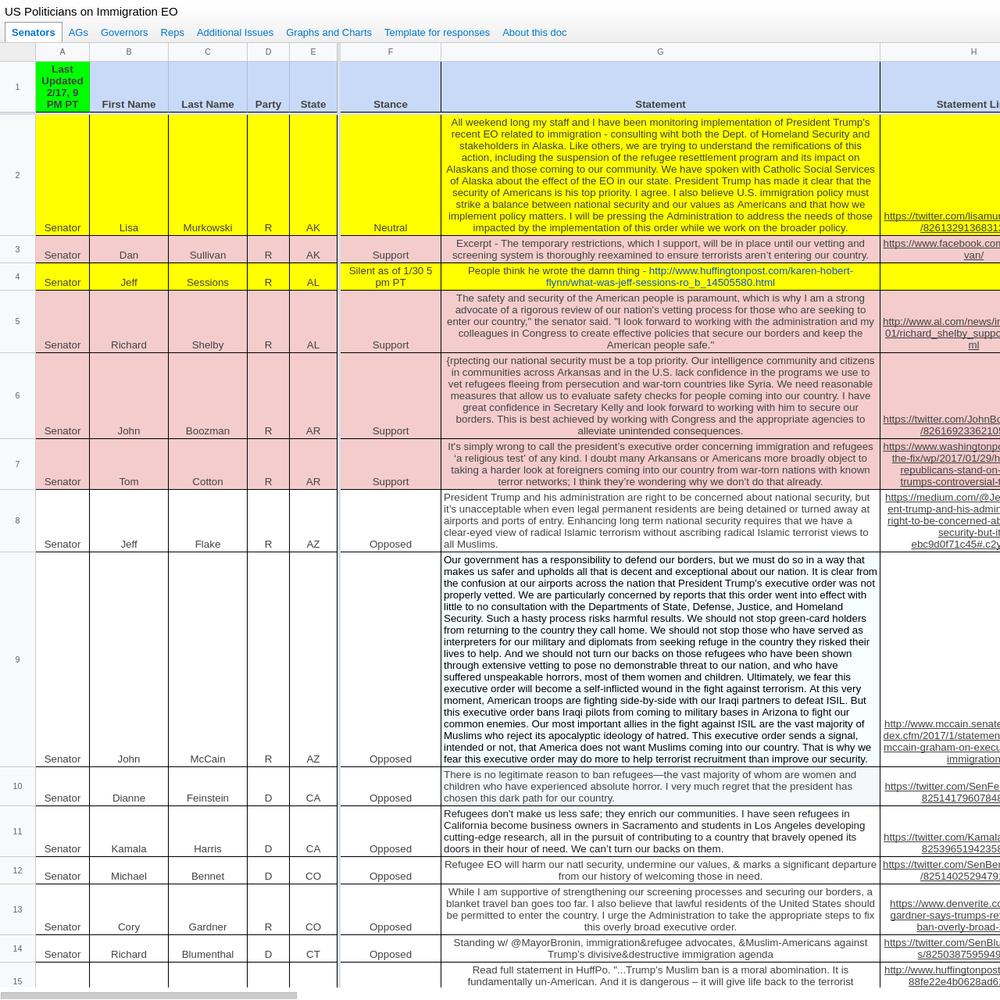
Task: Select the 'Silent as of 1/30 5 pm PT' cell
Action: pos(390,277)
